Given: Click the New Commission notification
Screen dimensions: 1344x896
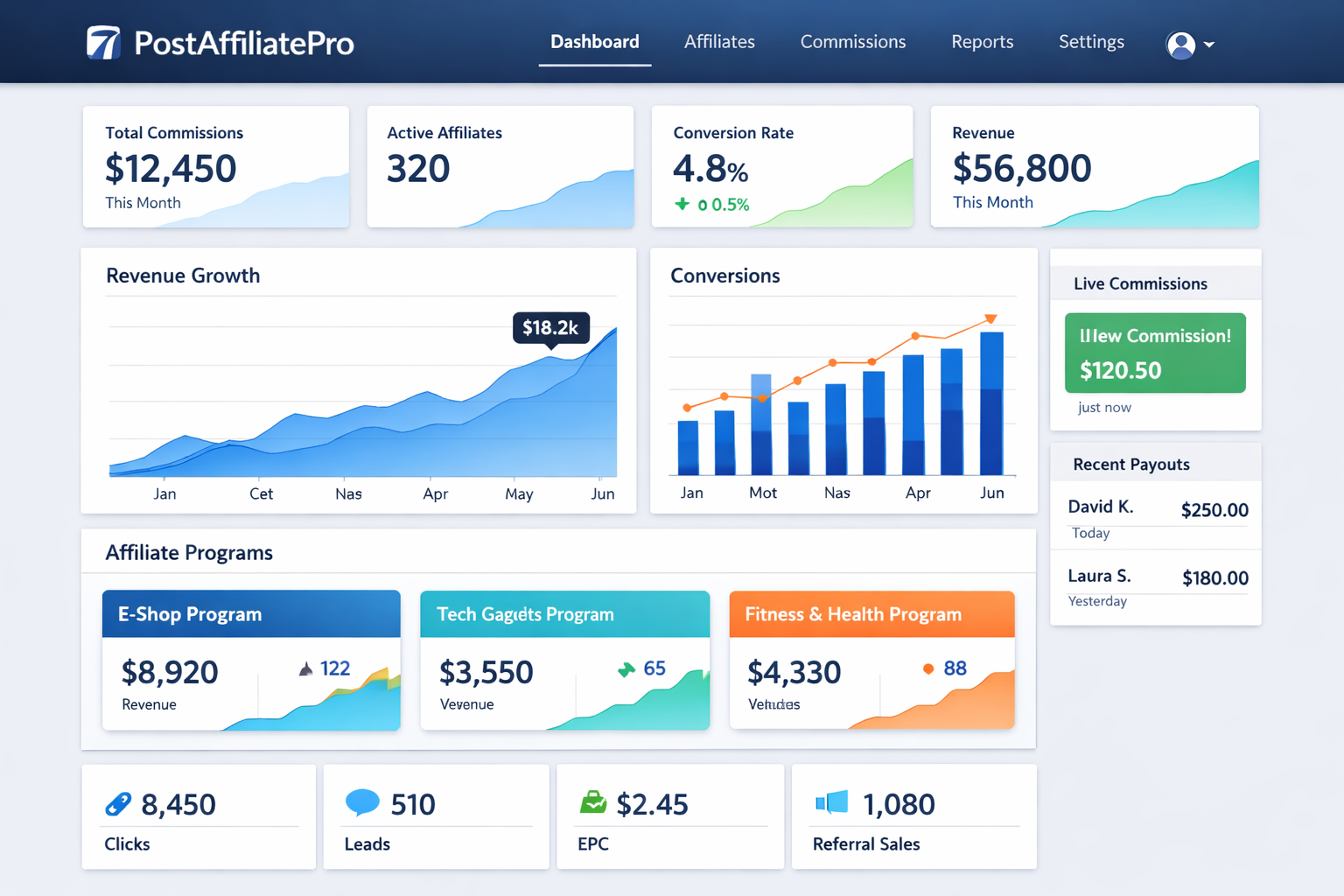Looking at the screenshot, I should (x=1154, y=352).
